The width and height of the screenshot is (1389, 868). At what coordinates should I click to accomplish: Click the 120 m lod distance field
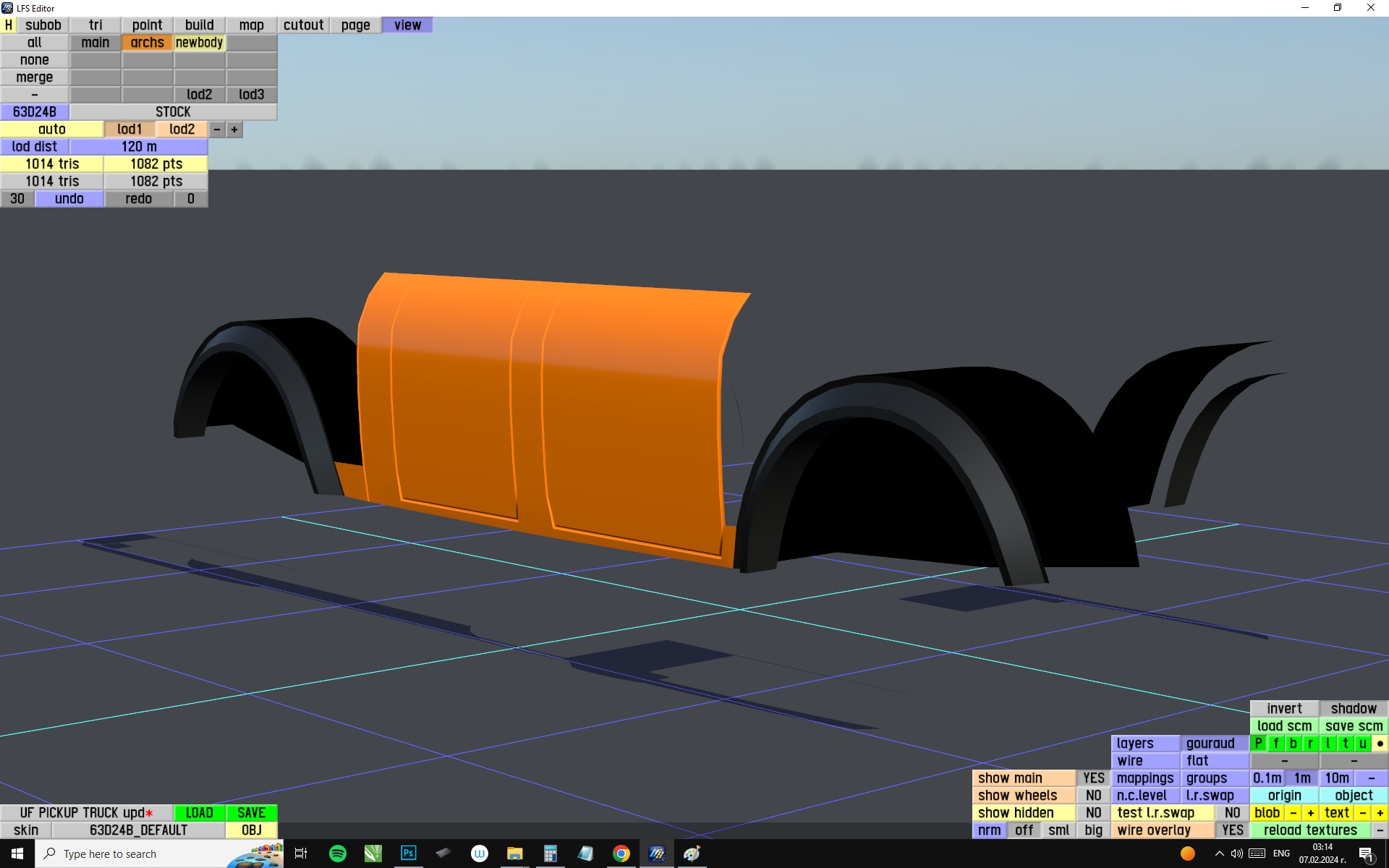[139, 146]
